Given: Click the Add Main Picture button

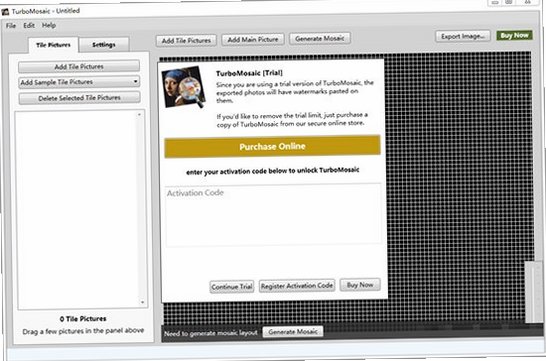Looking at the screenshot, I should [253, 40].
